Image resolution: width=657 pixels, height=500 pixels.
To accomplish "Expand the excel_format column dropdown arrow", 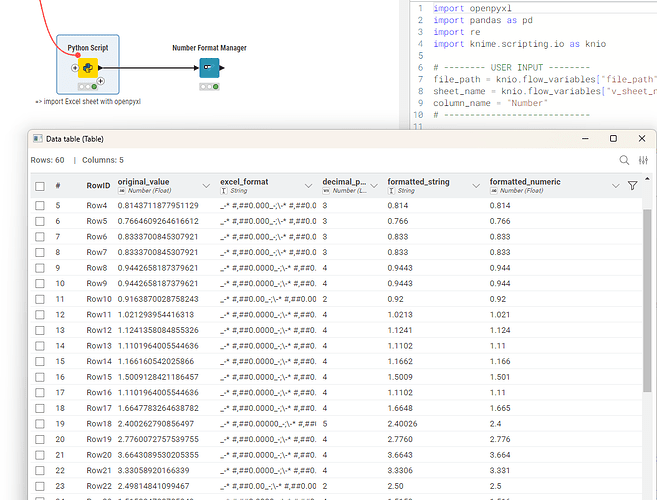I will pos(309,186).
